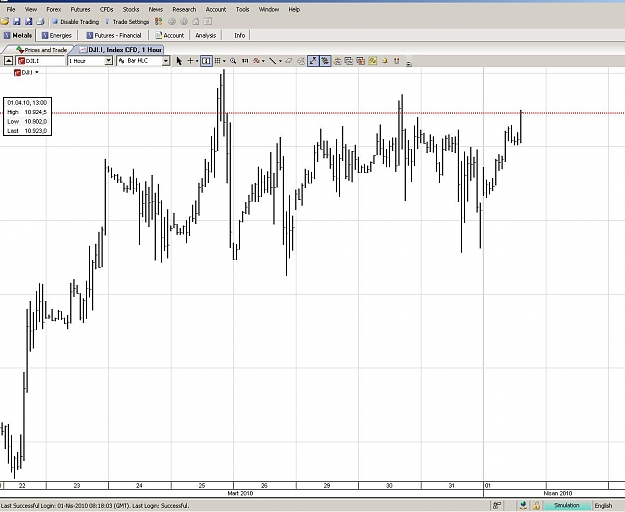Toggle the chart grid icon
The image size is (625, 512).
217,61
